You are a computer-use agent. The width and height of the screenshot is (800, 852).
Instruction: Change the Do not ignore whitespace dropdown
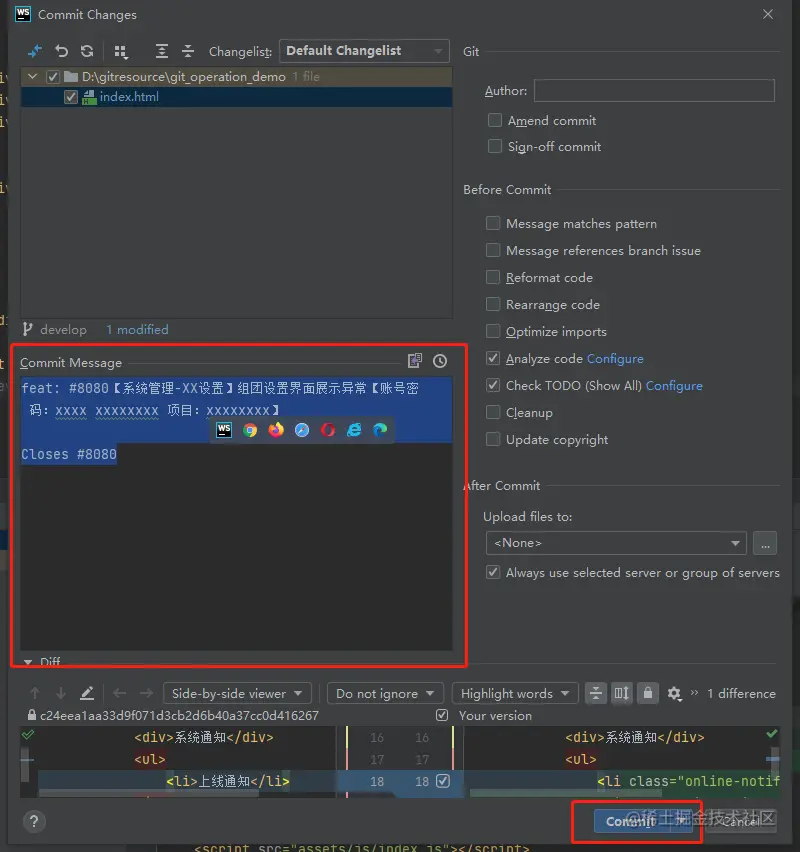[x=385, y=693]
